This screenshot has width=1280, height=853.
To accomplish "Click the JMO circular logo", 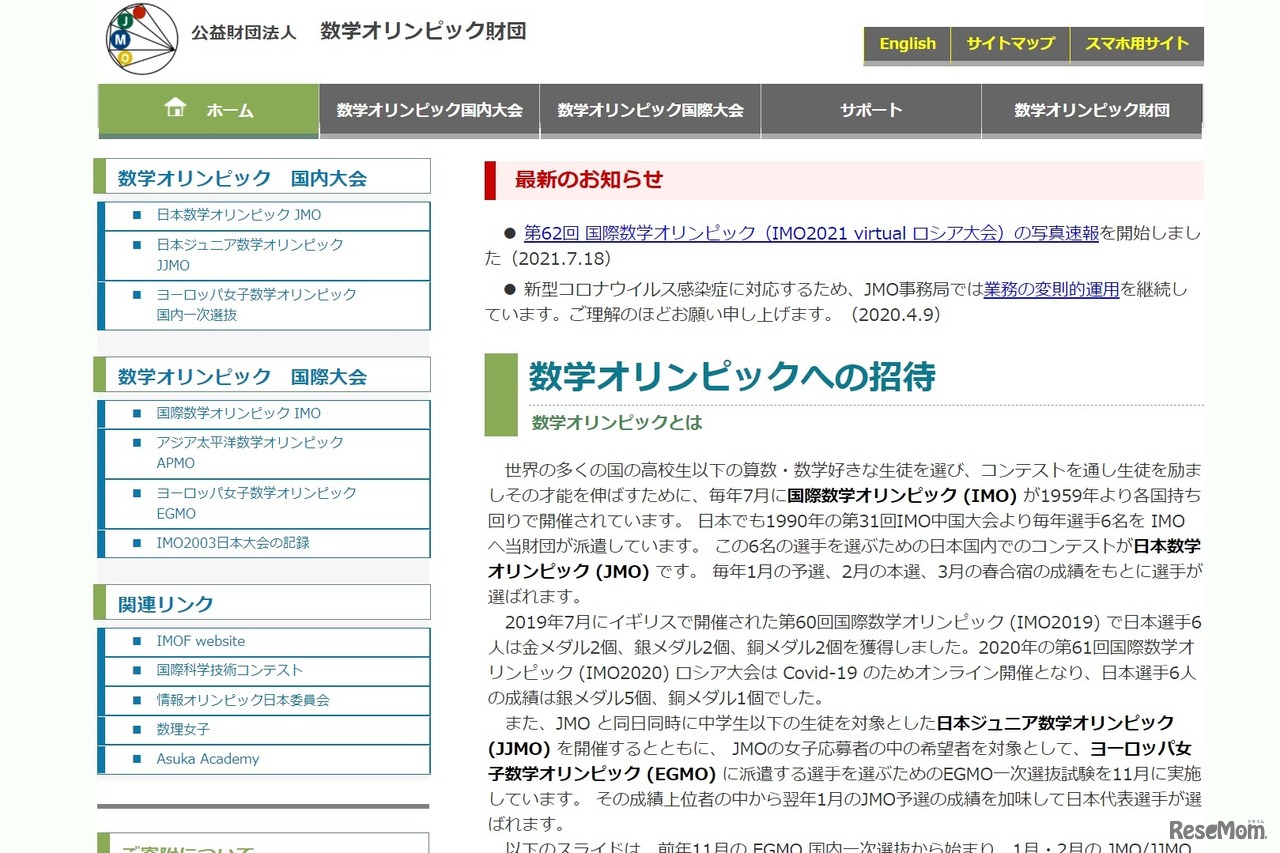I will (142, 38).
